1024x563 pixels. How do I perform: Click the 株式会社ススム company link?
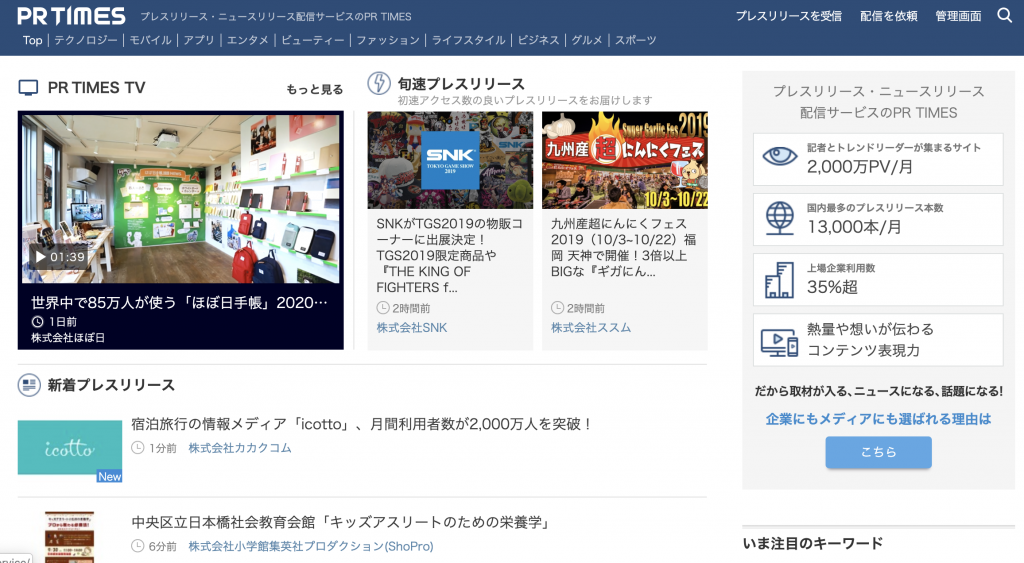point(591,327)
